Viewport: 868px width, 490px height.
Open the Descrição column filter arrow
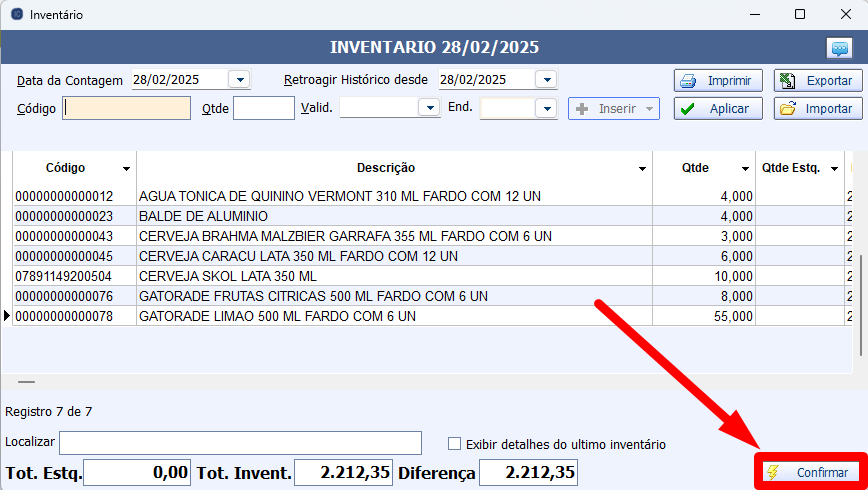pyautogui.click(x=642, y=169)
